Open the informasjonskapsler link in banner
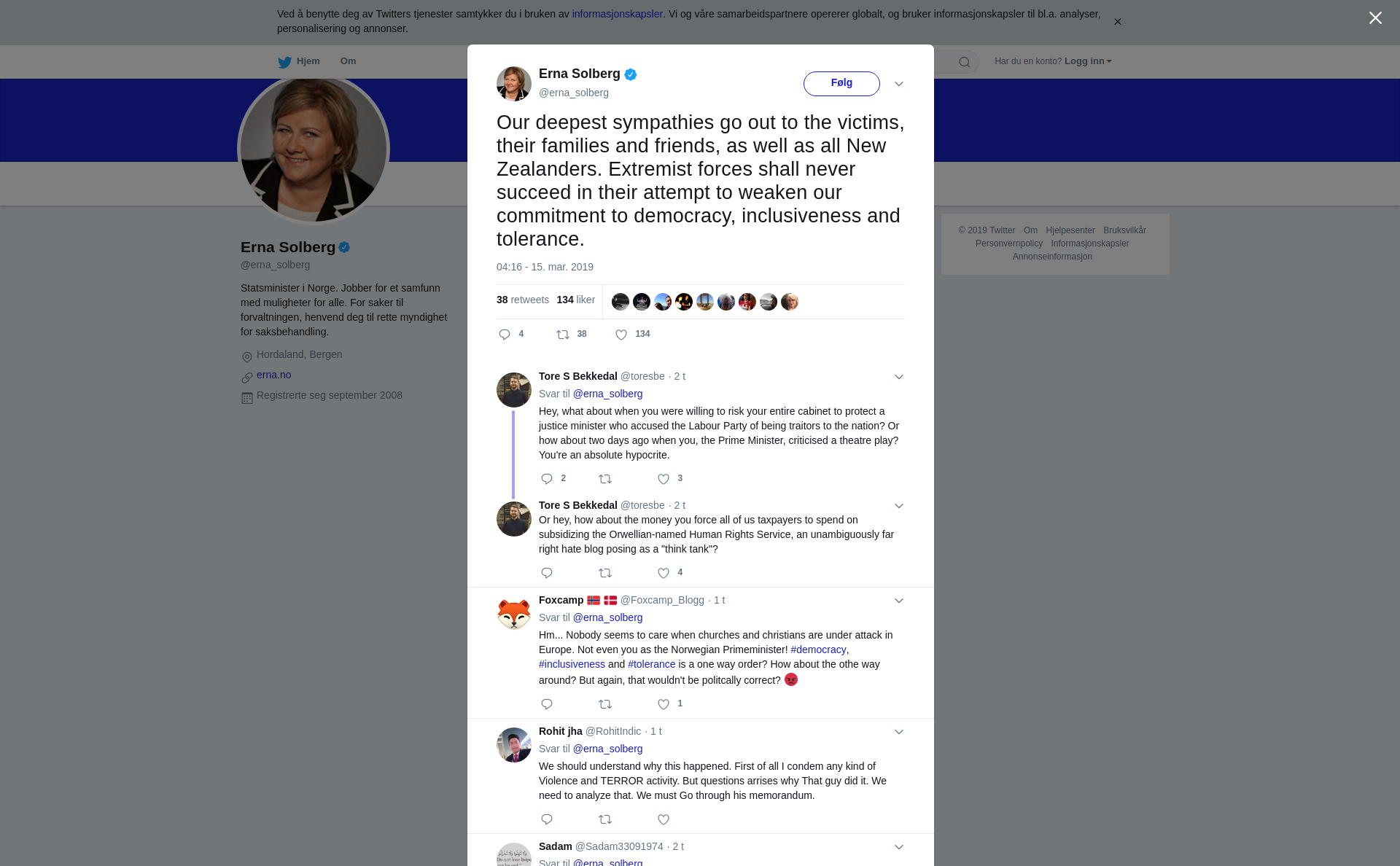This screenshot has height=866, width=1400. point(617,14)
